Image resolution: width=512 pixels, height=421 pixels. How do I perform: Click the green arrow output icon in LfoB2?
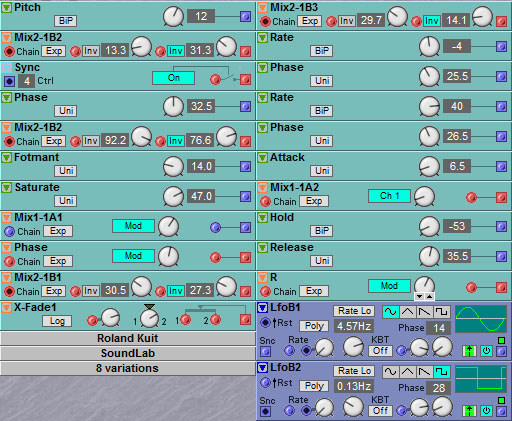click(x=469, y=411)
